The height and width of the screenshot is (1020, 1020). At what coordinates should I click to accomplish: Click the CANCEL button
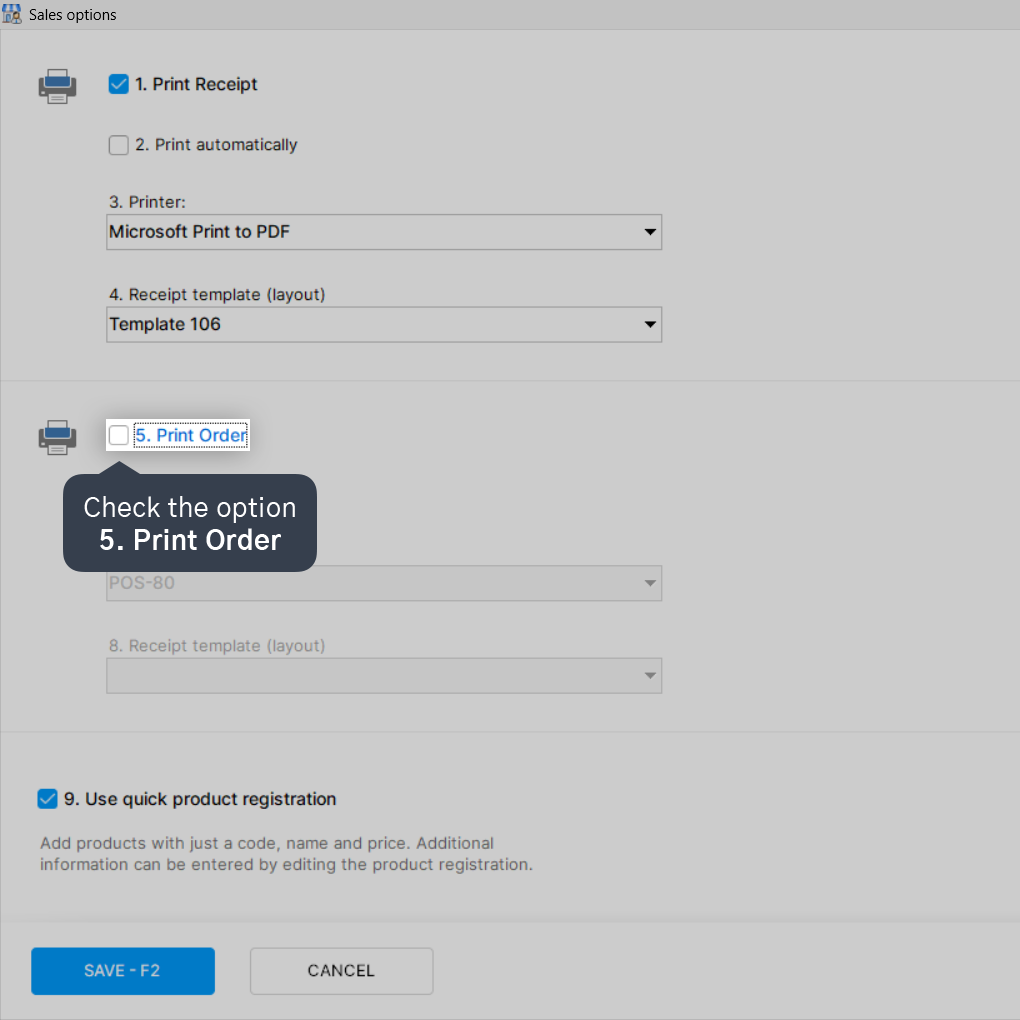(342, 971)
